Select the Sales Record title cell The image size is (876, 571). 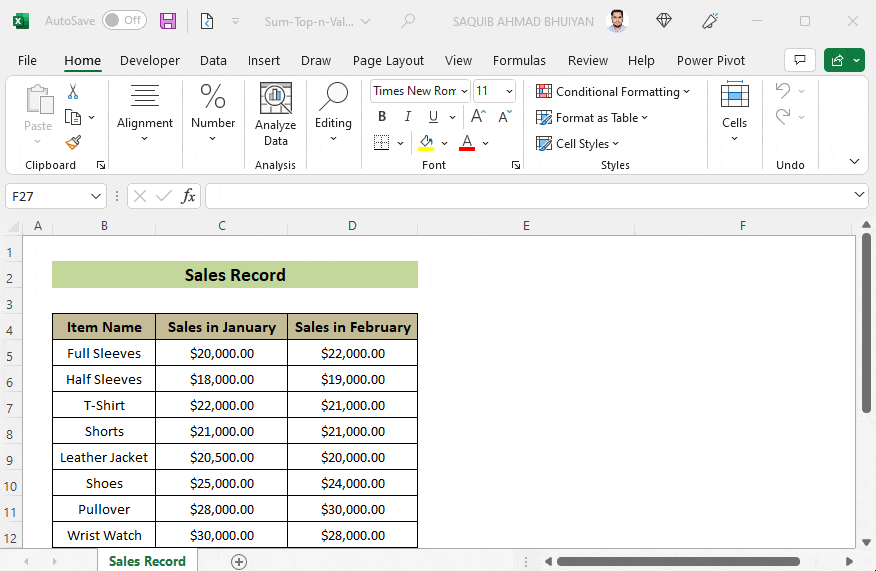(235, 275)
